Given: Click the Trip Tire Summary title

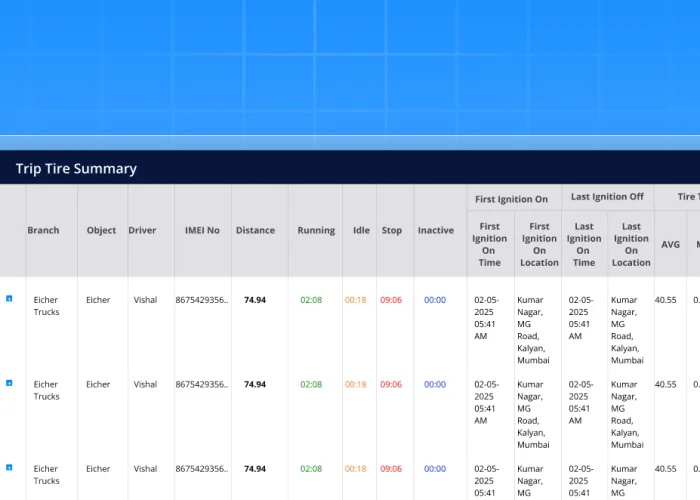Looking at the screenshot, I should [x=76, y=168].
